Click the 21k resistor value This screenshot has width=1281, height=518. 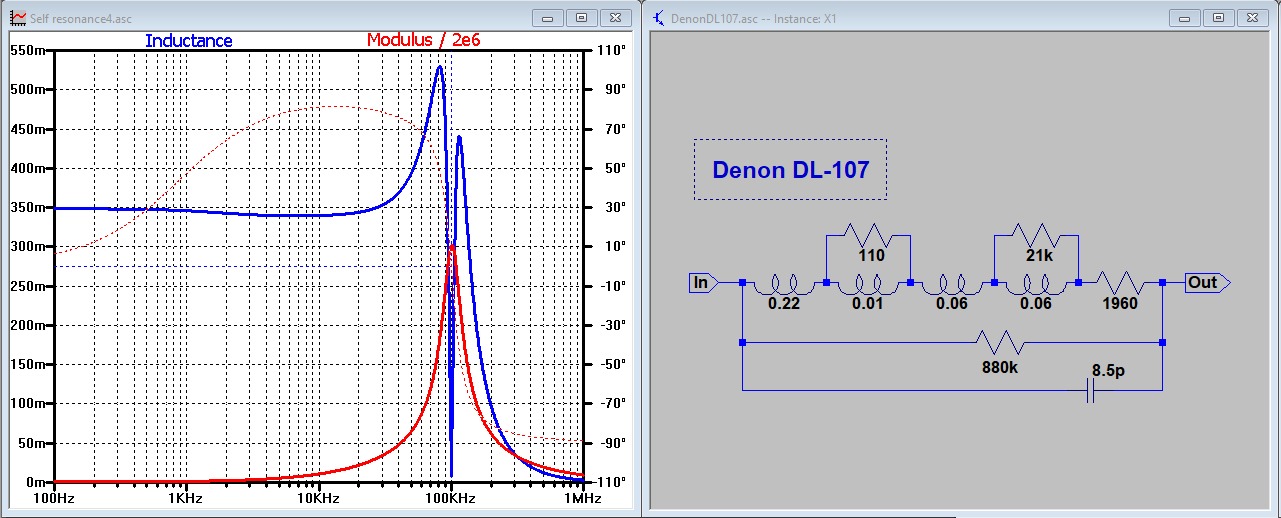coord(1039,256)
